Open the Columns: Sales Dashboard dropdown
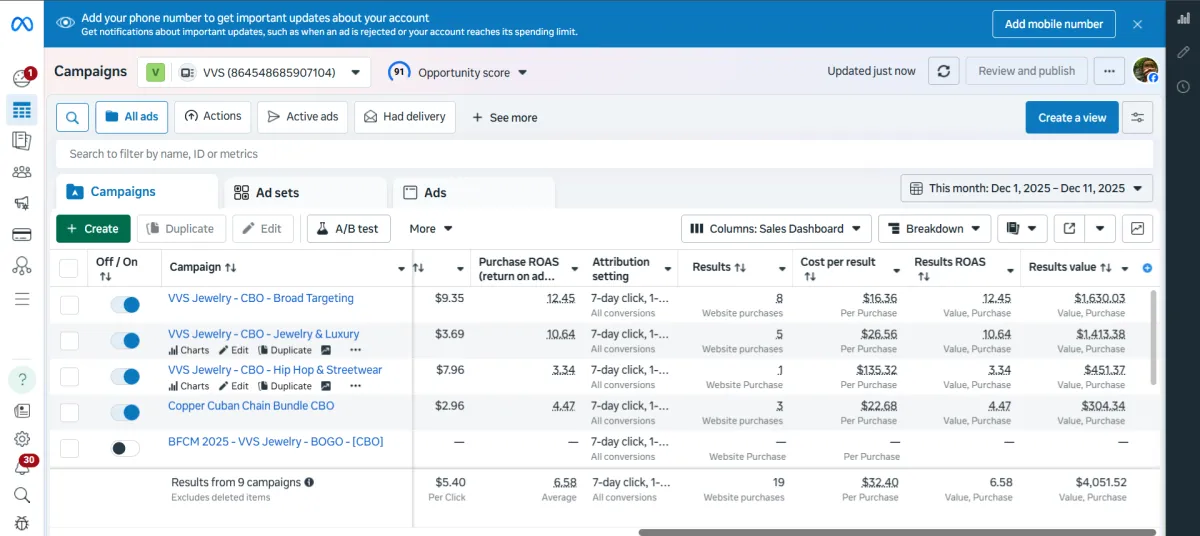This screenshot has height=536, width=1200. [x=776, y=229]
